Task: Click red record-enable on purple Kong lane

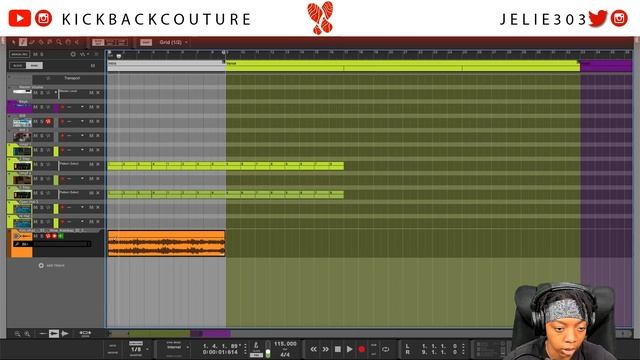Action: 62,107
